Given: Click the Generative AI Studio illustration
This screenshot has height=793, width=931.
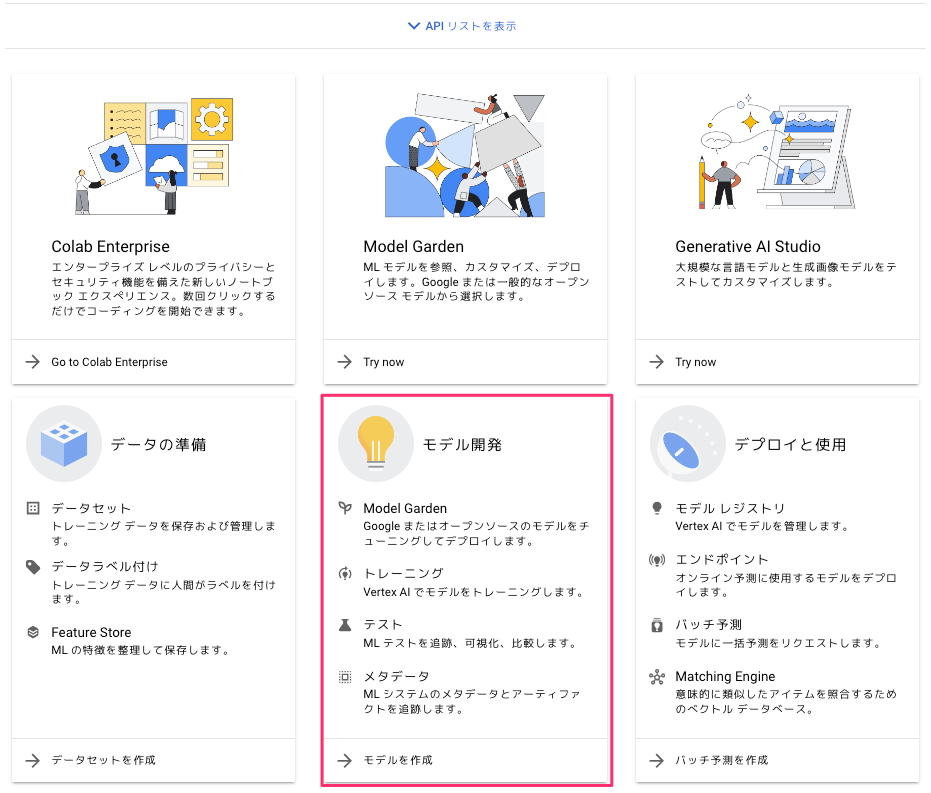Looking at the screenshot, I should click(x=777, y=153).
